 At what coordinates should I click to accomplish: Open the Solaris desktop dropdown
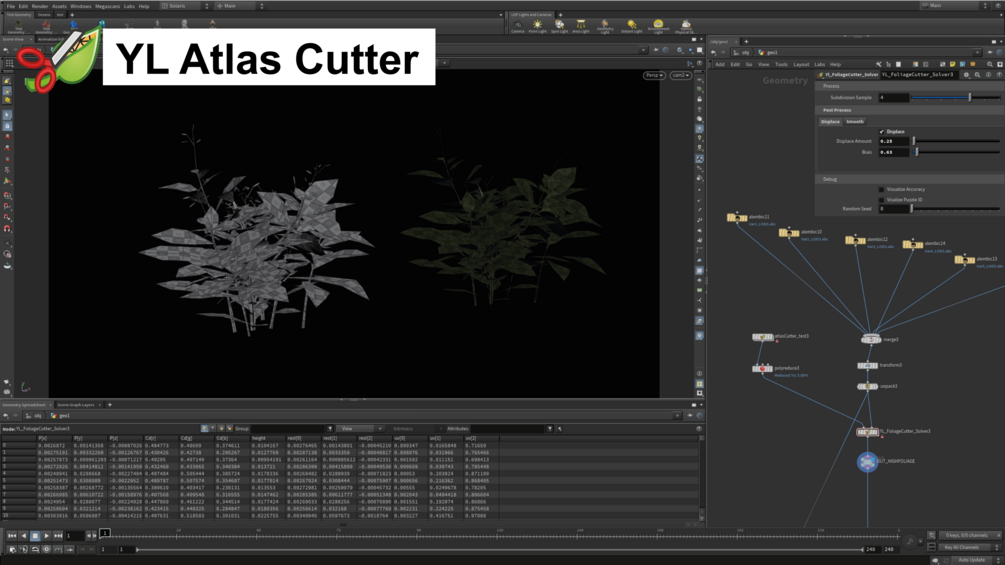coord(185,6)
